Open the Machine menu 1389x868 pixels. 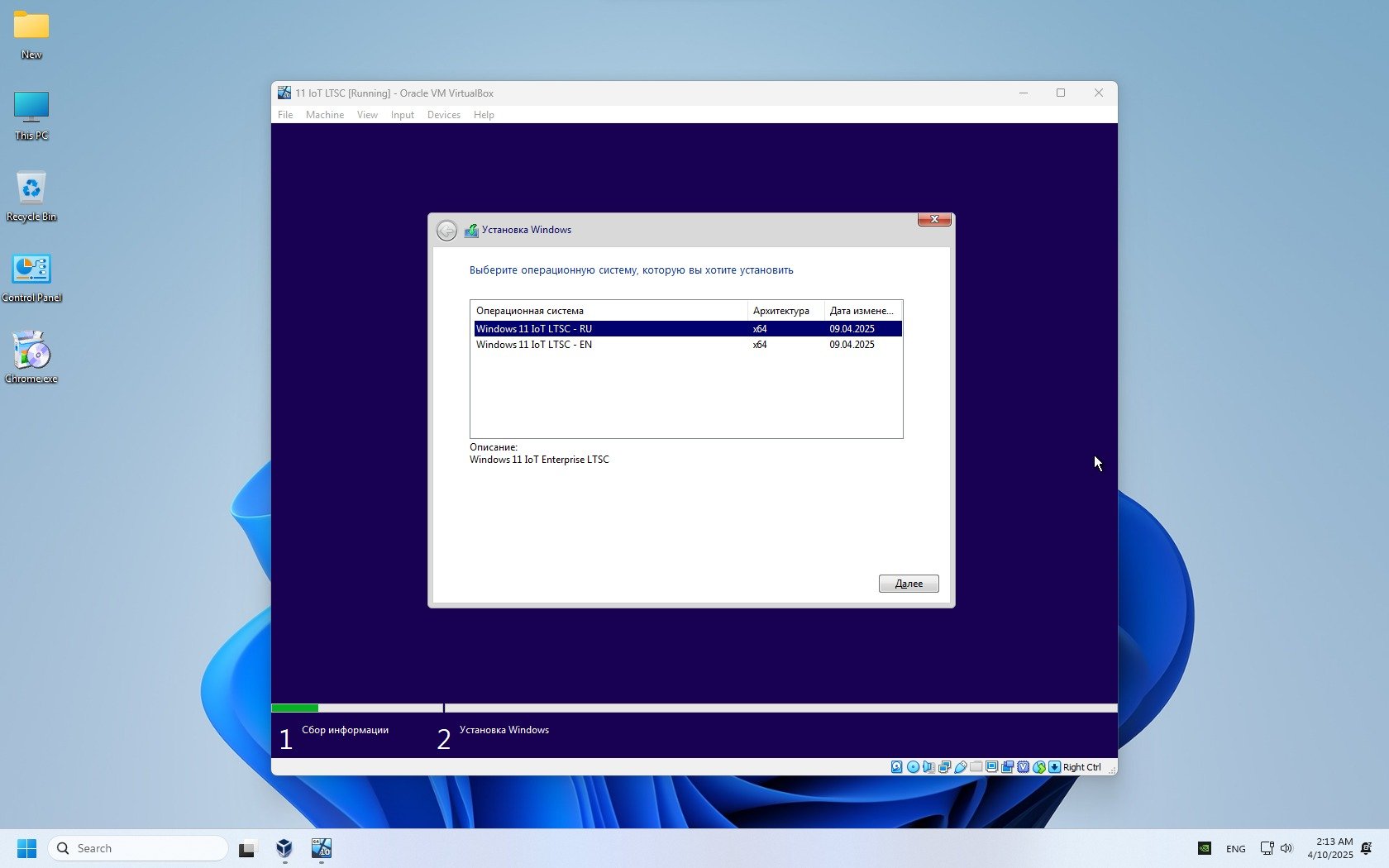pyautogui.click(x=324, y=115)
